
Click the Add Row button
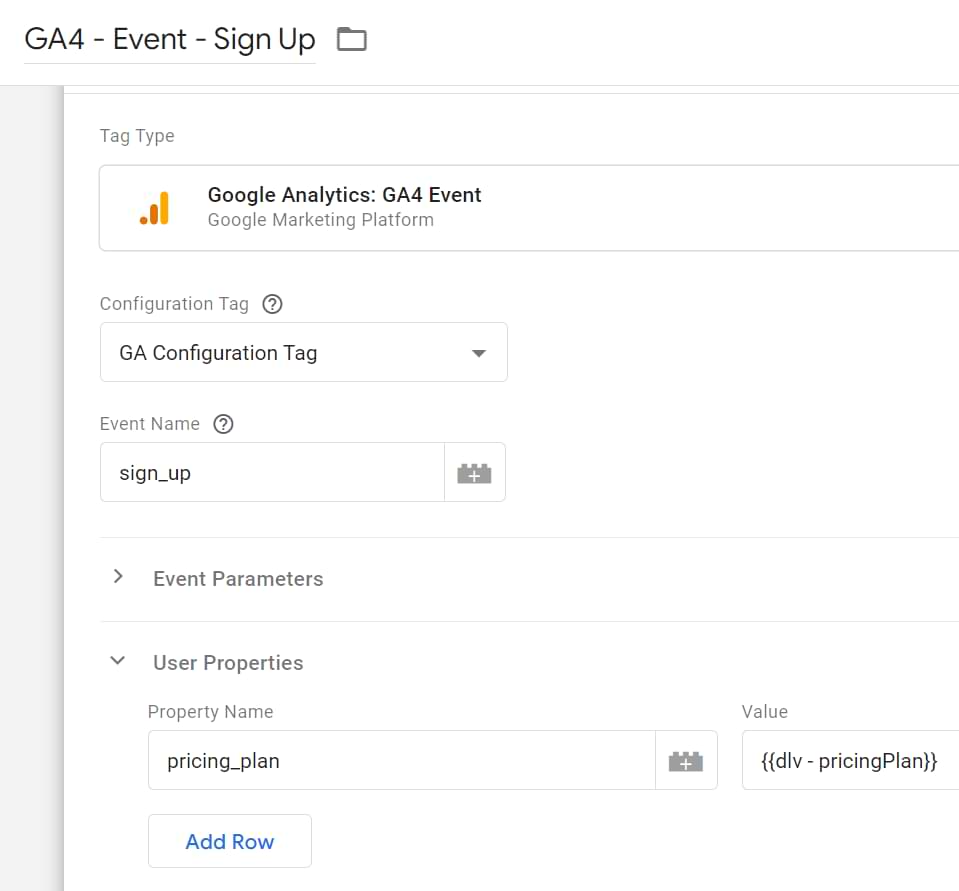tap(230, 841)
